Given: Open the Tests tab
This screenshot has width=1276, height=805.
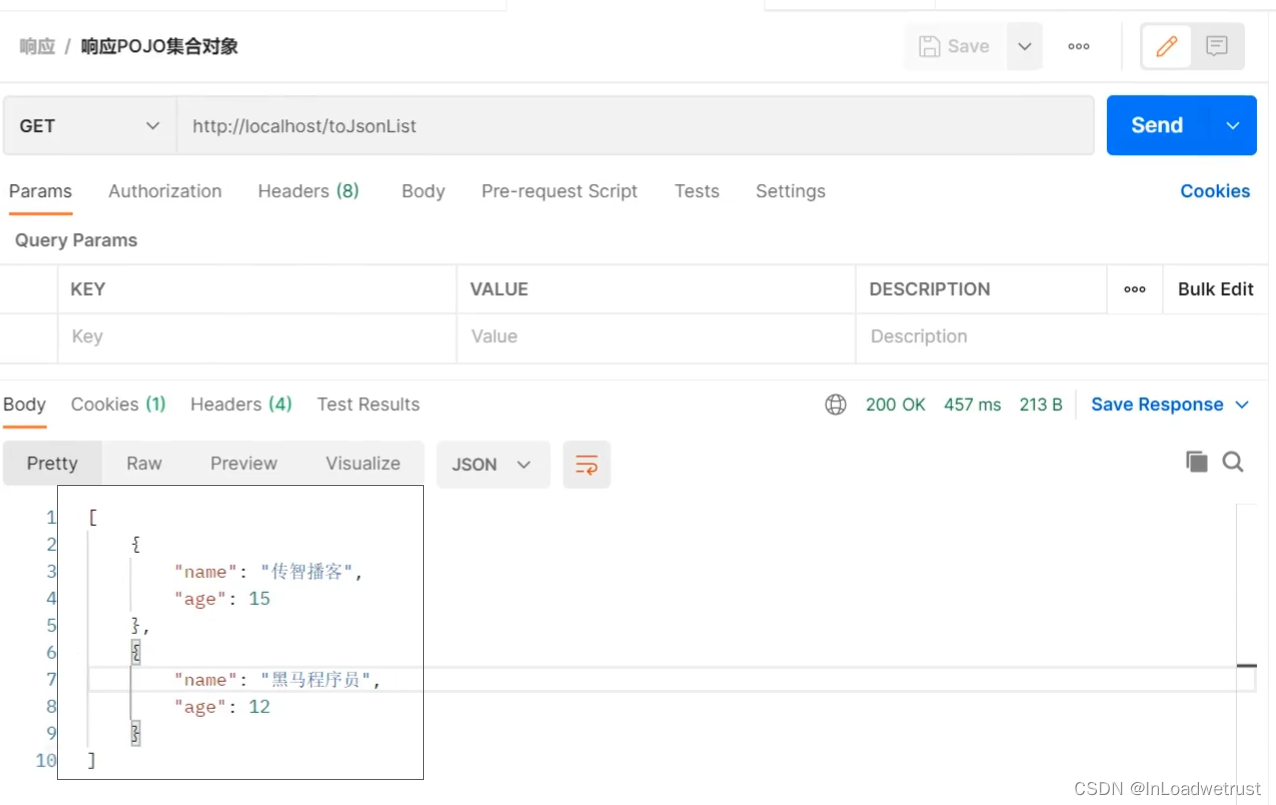Looking at the screenshot, I should tap(697, 191).
